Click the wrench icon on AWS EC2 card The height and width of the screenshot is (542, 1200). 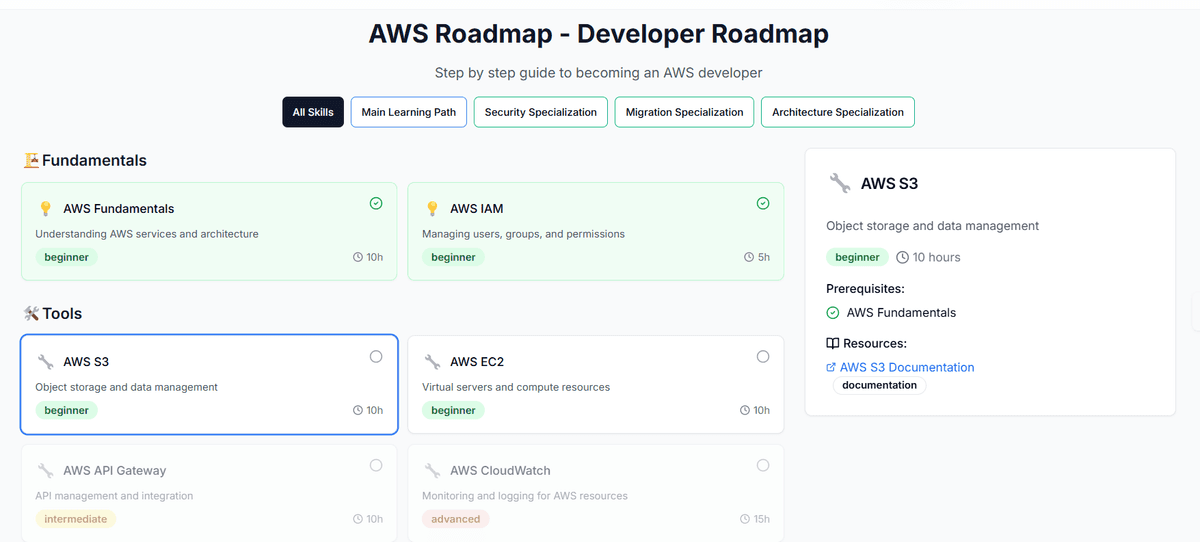tap(432, 362)
